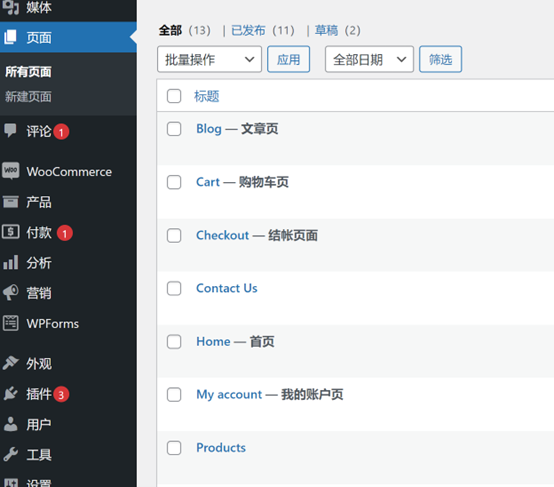Click the Settings icon at sidebar bottom
The width and height of the screenshot is (554, 487).
tap(11, 482)
